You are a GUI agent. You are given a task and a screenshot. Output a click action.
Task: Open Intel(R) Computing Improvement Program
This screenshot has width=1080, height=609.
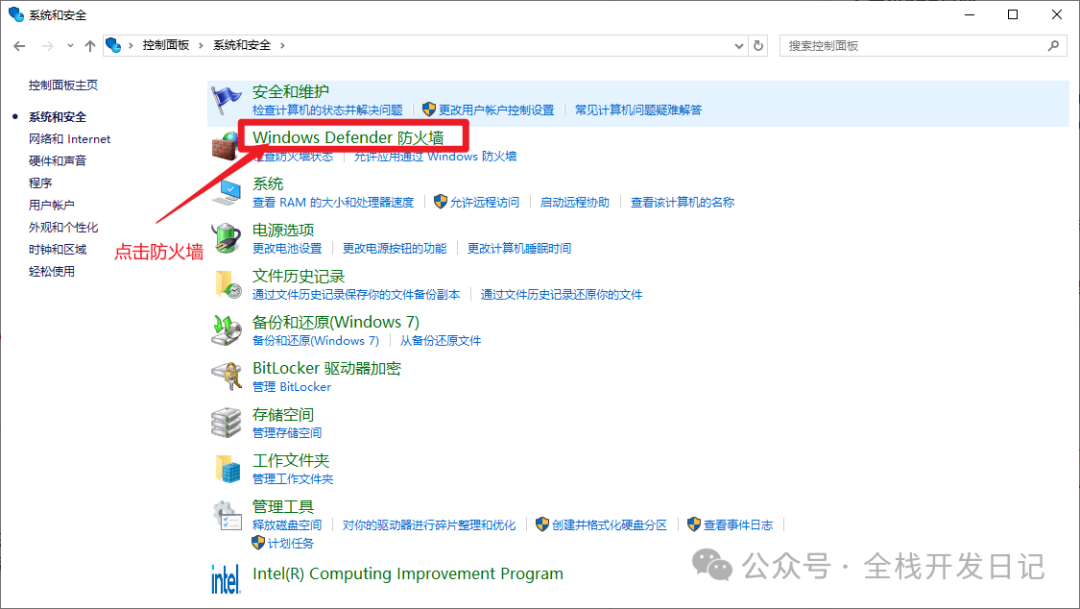408,574
